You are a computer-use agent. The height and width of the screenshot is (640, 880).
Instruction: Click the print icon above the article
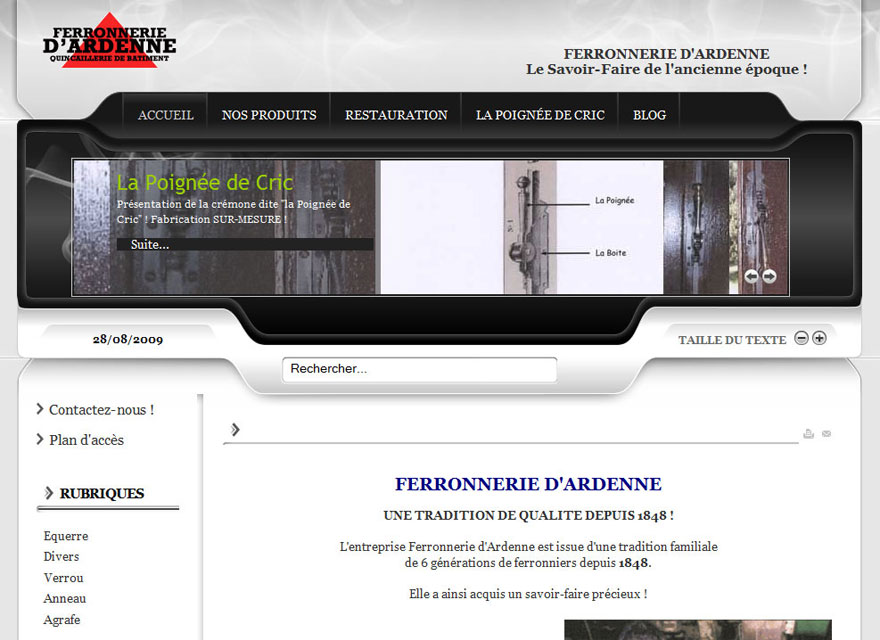808,434
